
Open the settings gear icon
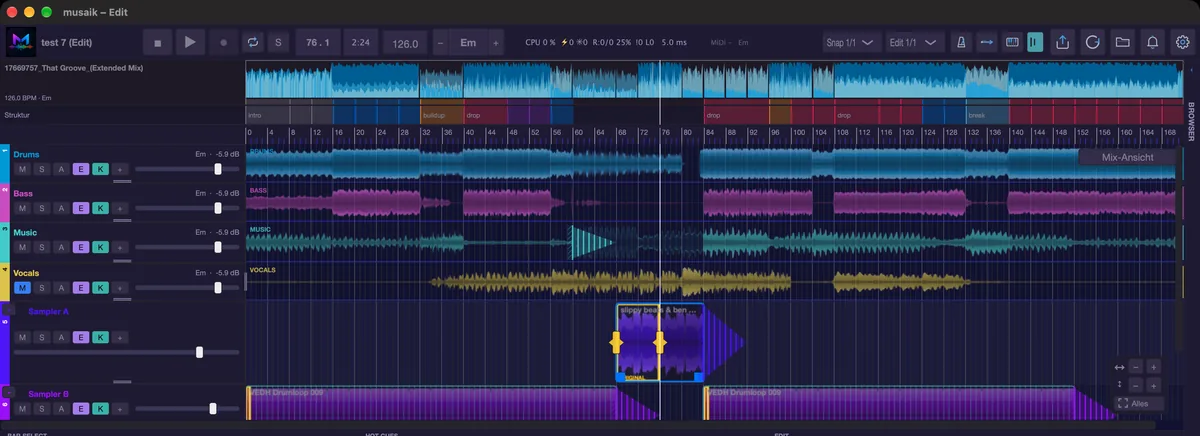(1183, 43)
